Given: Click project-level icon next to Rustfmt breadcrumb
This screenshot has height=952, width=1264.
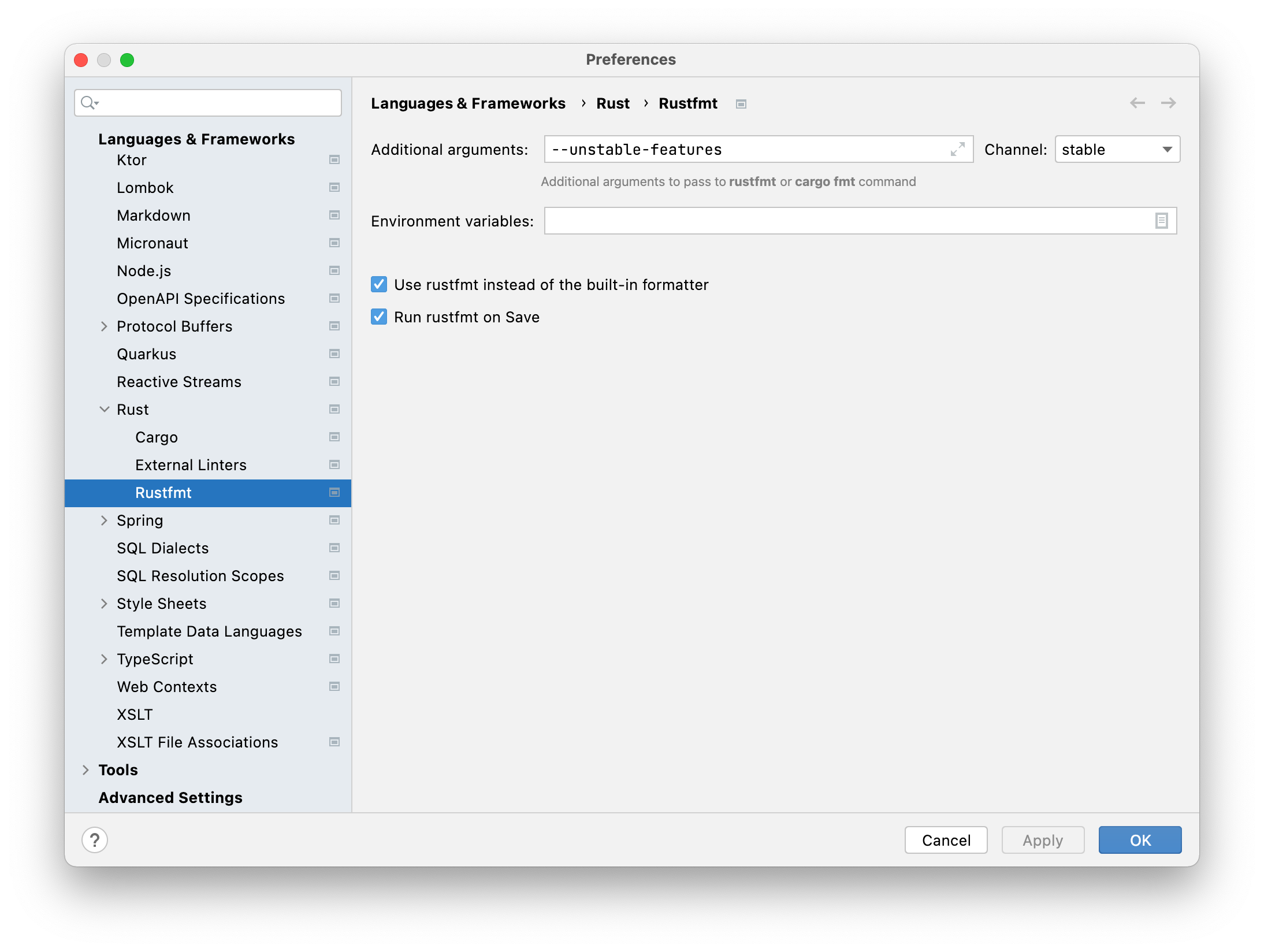Looking at the screenshot, I should [741, 104].
